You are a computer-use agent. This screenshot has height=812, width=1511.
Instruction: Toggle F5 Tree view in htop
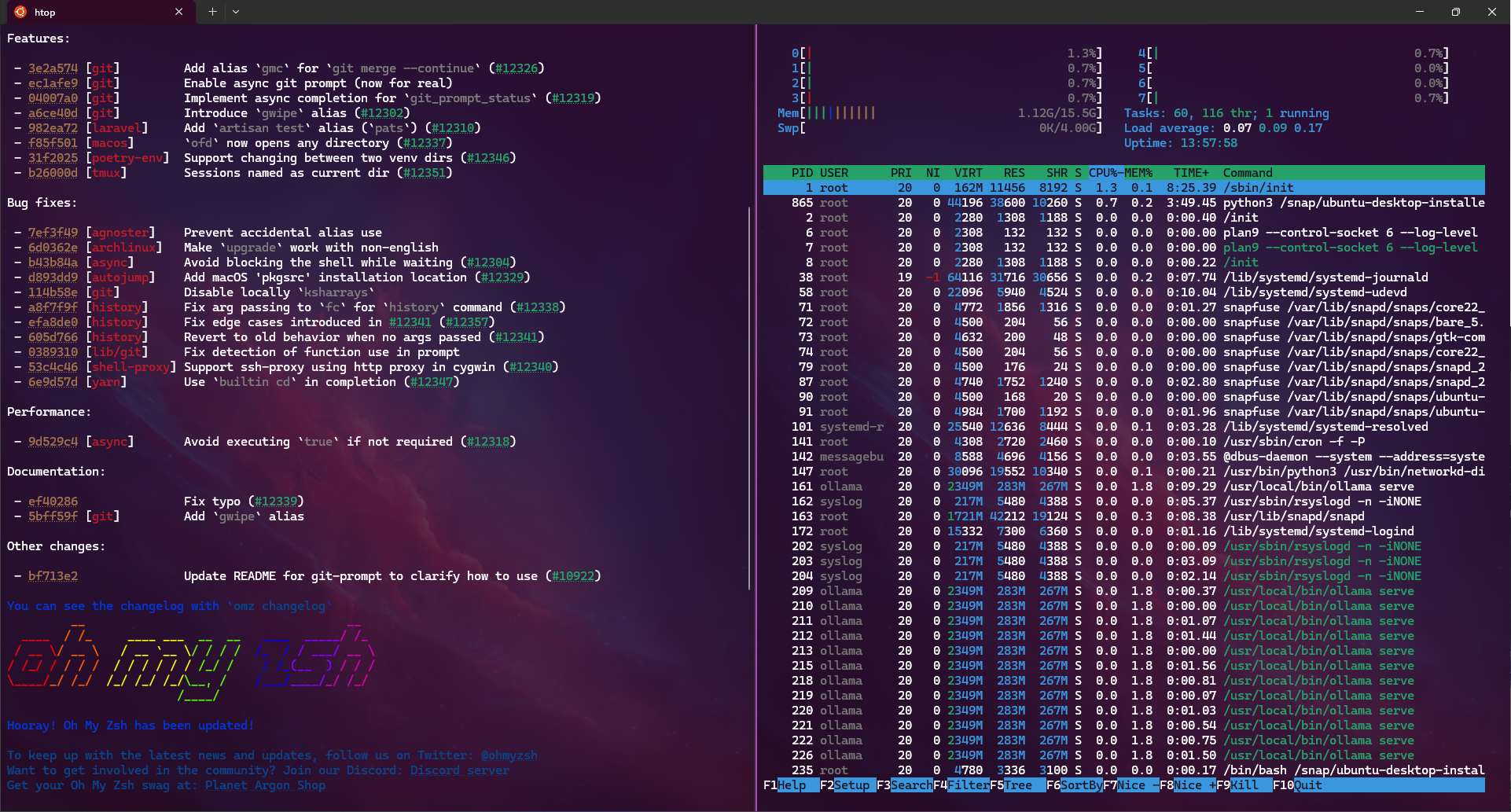pos(1017,785)
